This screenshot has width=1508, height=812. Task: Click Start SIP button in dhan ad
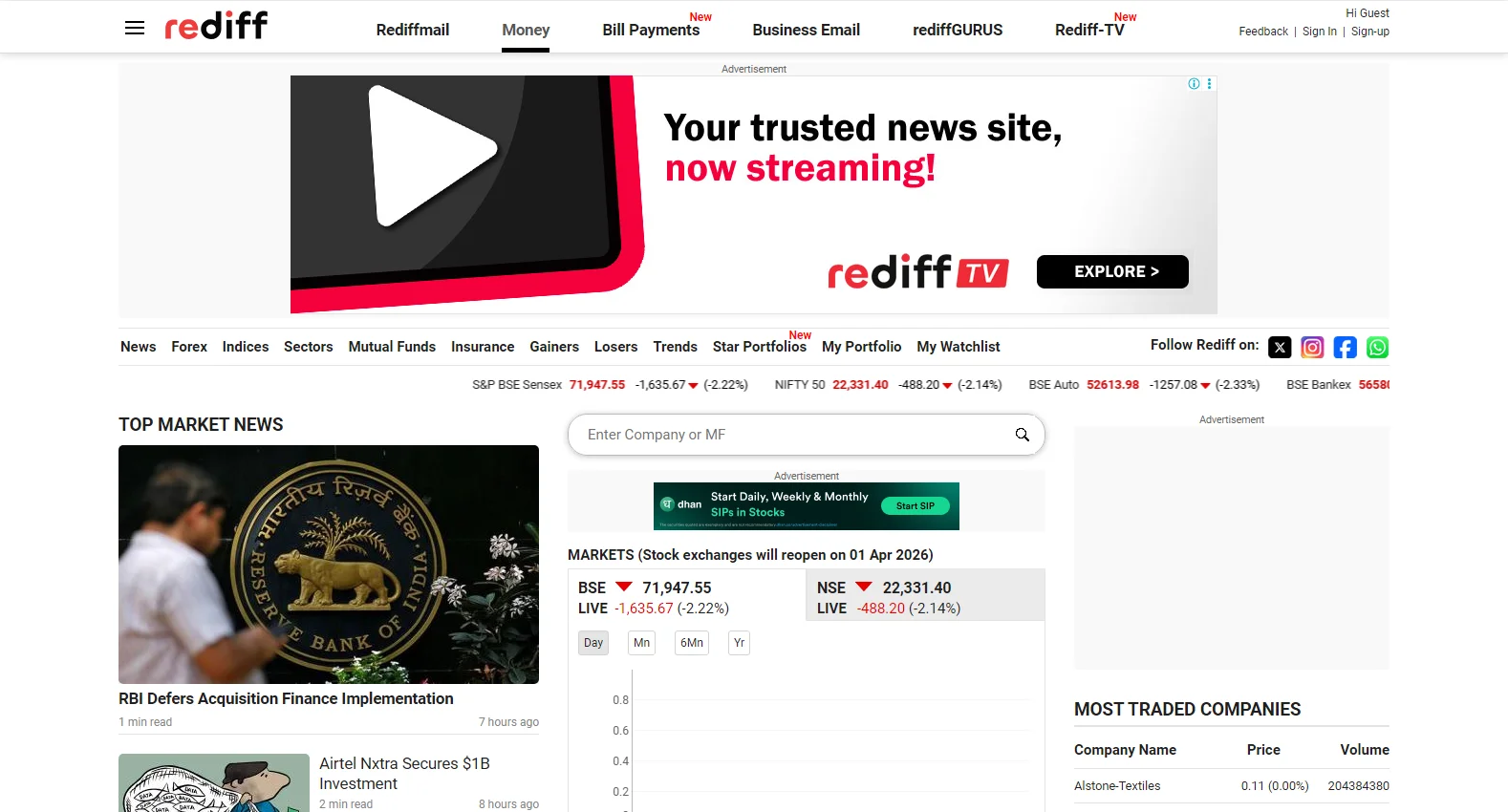pos(916,506)
